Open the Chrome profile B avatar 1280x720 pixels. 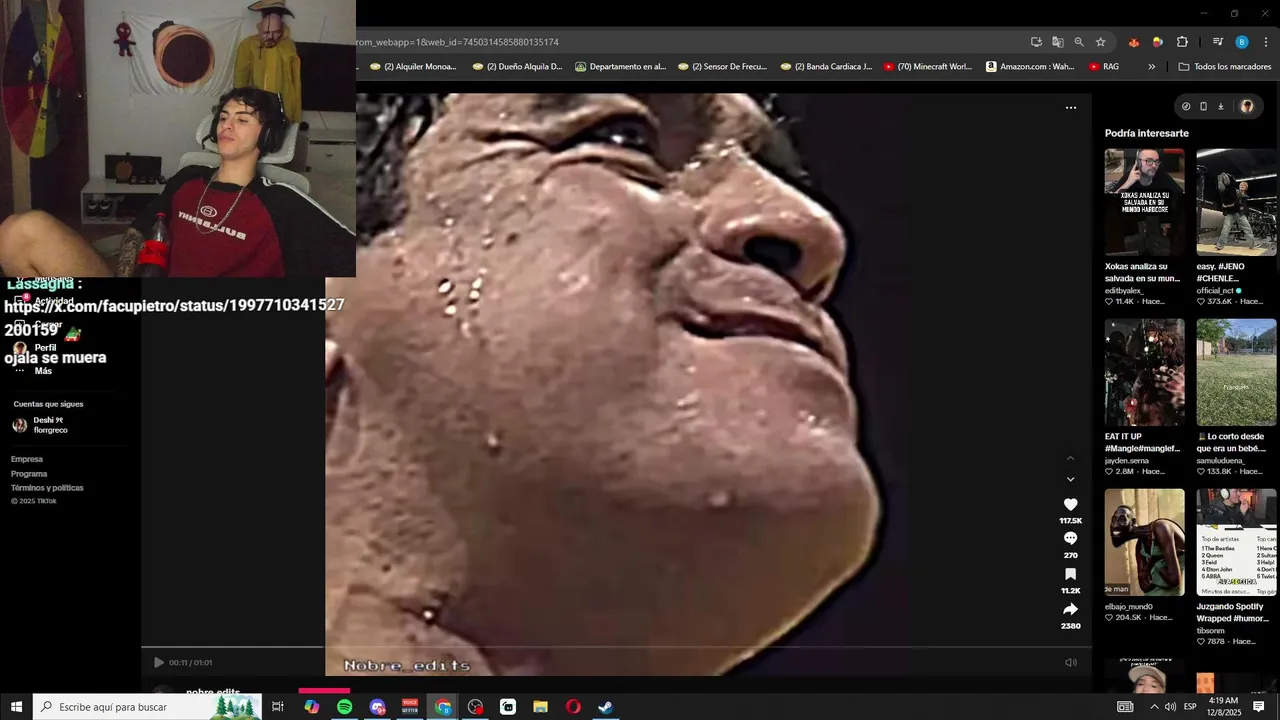coord(1242,42)
